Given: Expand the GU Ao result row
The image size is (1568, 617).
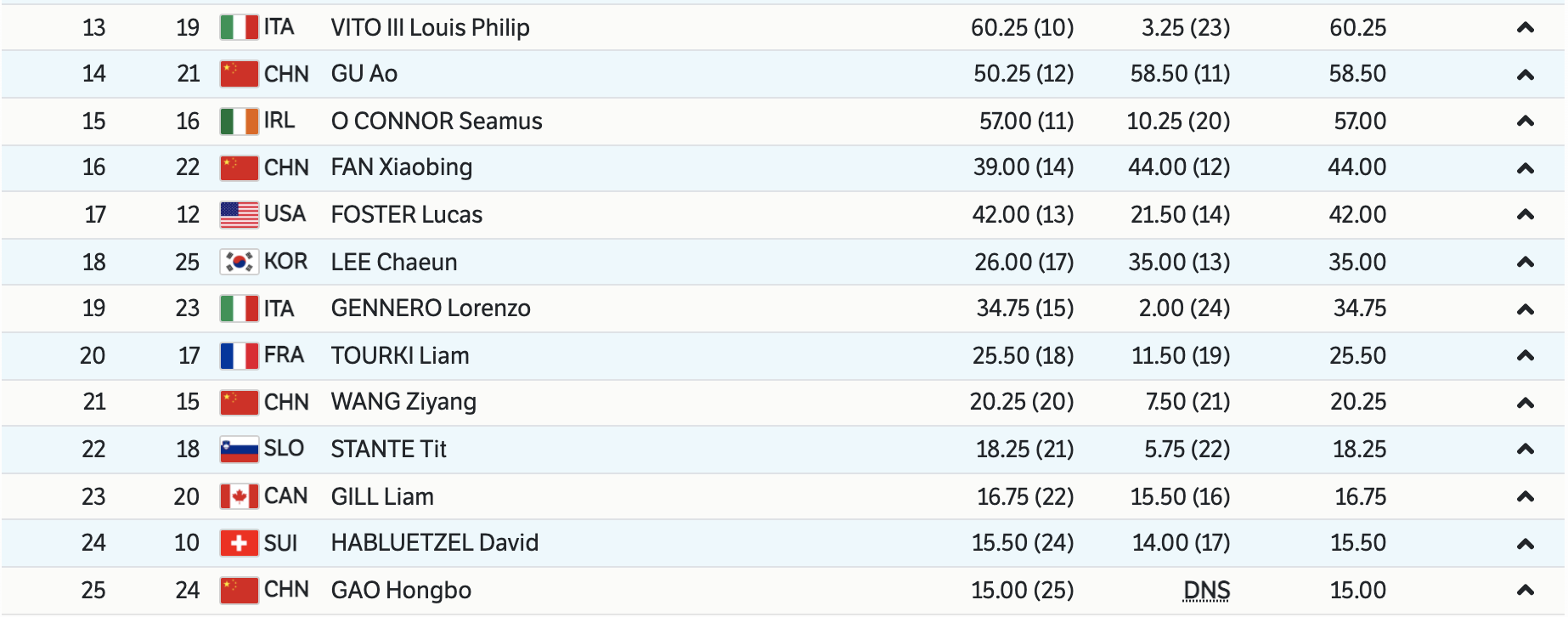Looking at the screenshot, I should 1525,75.
